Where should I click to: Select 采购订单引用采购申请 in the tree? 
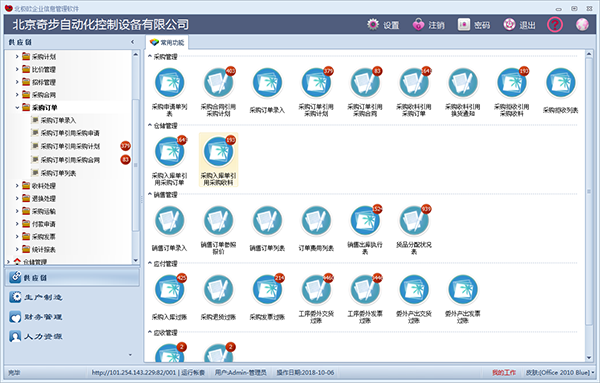[70, 133]
